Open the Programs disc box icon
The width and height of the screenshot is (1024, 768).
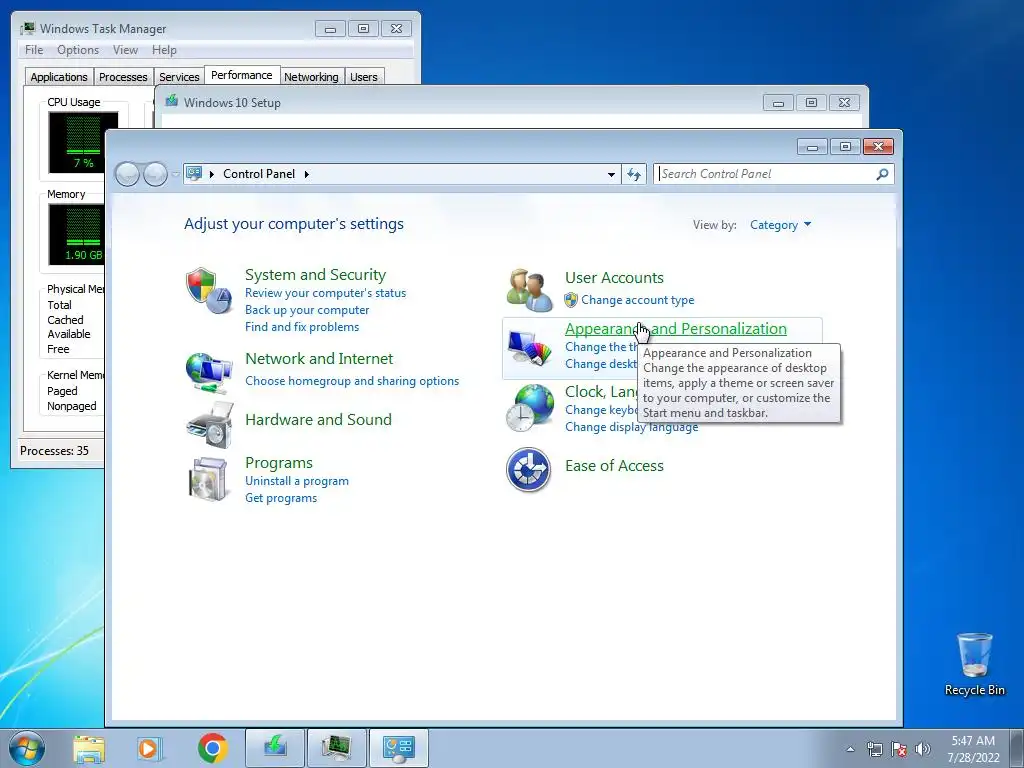[x=208, y=479]
